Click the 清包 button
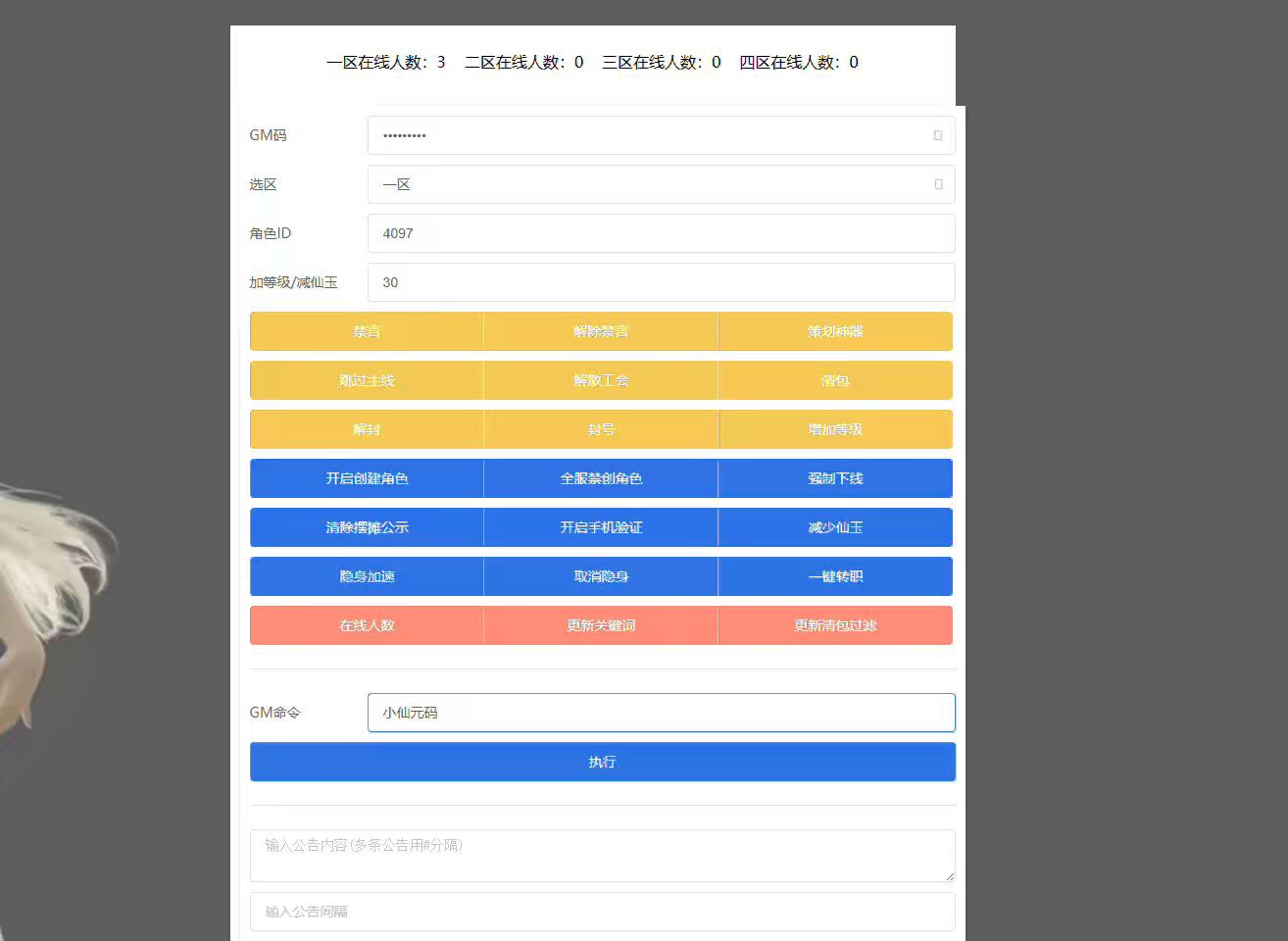 [835, 380]
